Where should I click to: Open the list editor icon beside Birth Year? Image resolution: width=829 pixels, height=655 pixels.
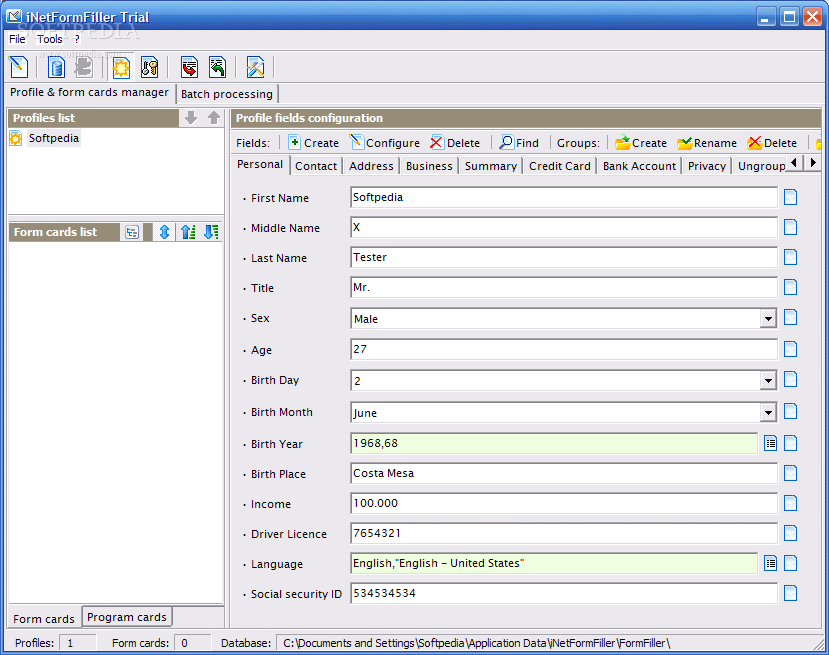point(770,443)
